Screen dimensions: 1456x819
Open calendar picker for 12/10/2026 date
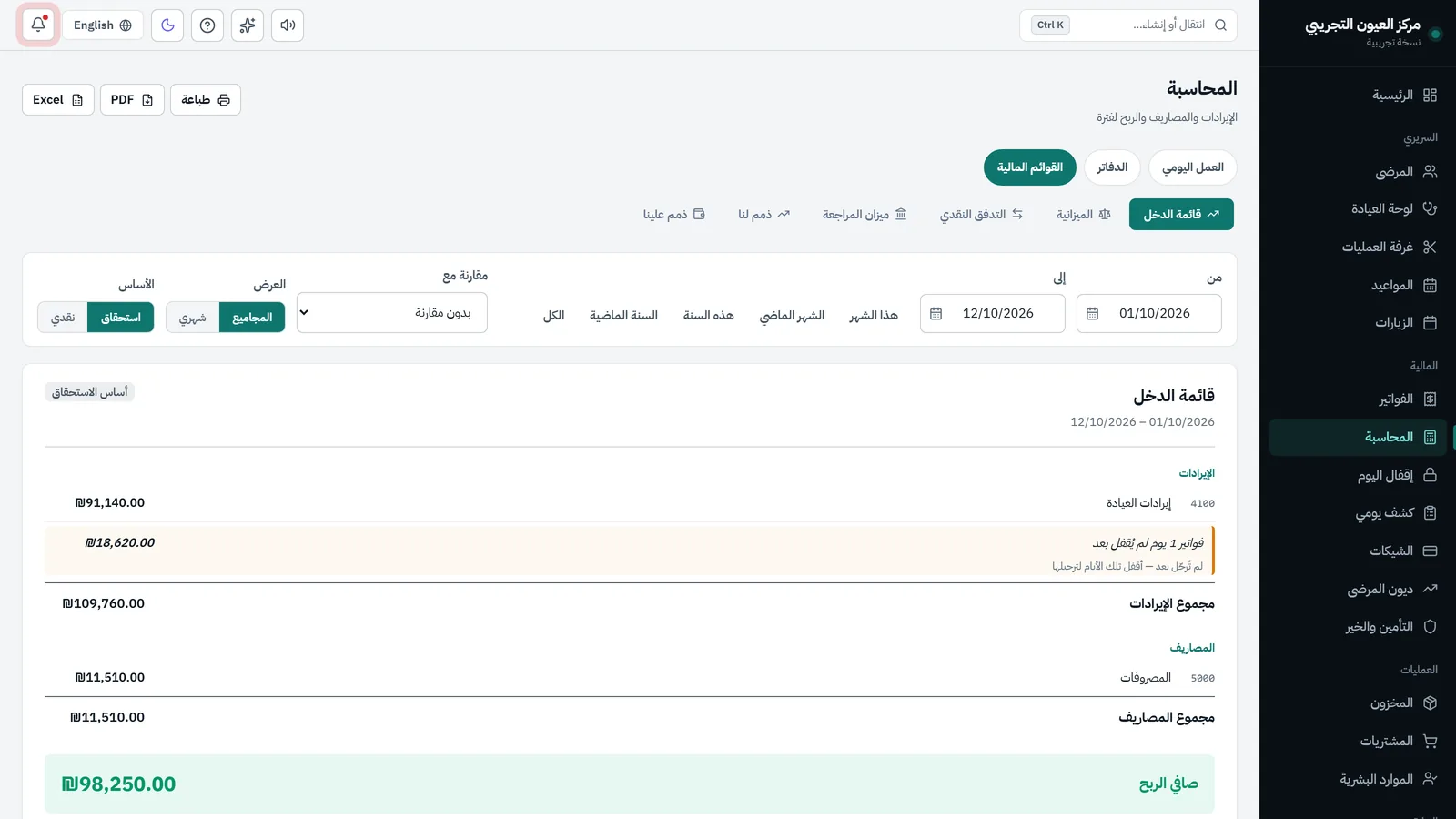(x=935, y=314)
